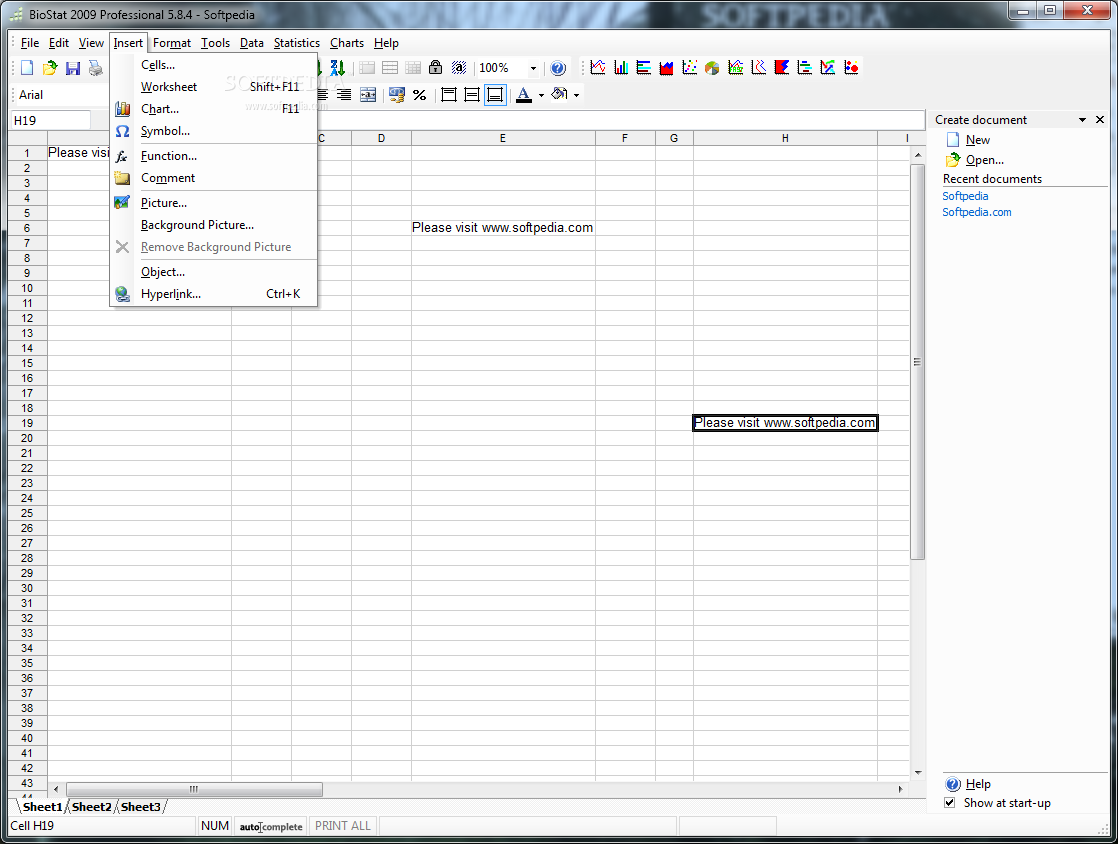Select Cells... from Insert menu

click(213, 65)
